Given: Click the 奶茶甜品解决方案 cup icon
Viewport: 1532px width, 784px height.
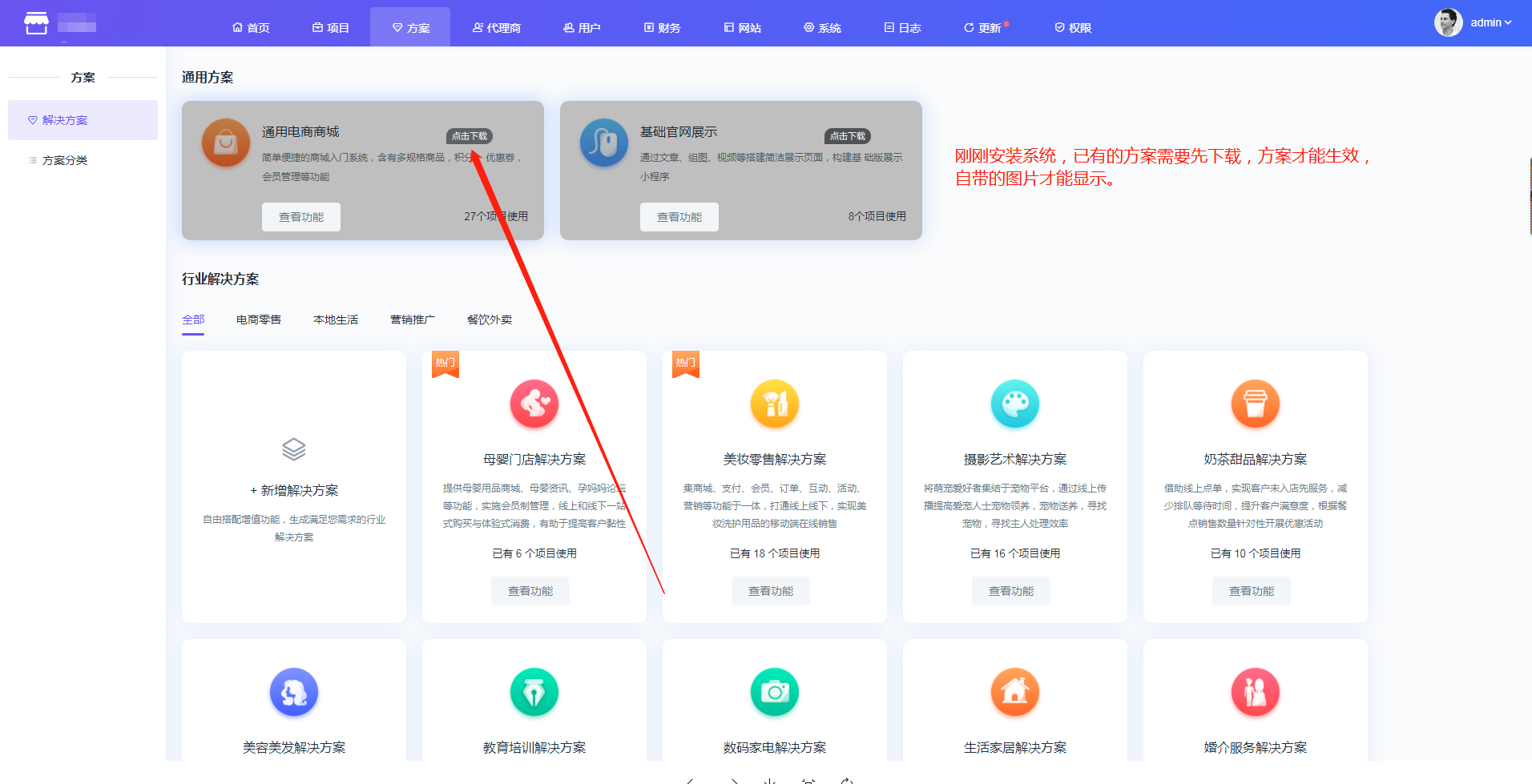Looking at the screenshot, I should (1256, 404).
